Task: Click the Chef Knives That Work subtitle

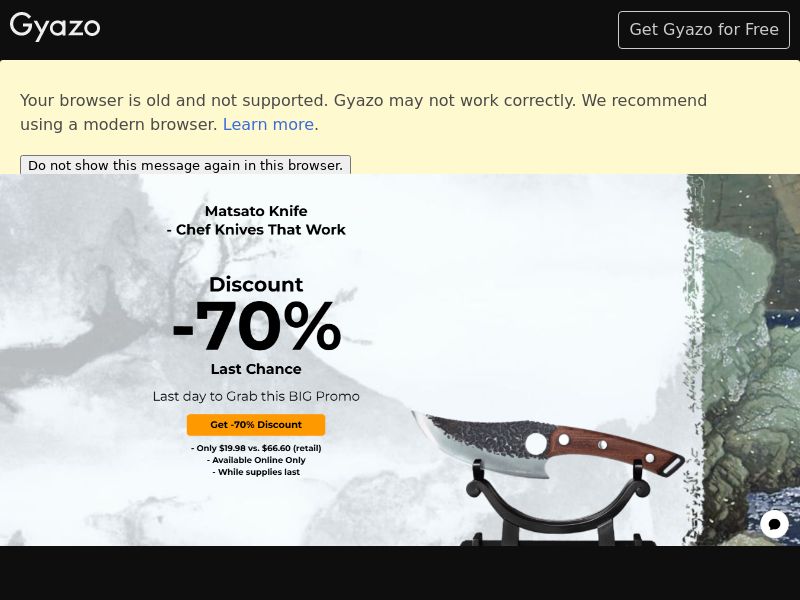Action: tap(256, 230)
